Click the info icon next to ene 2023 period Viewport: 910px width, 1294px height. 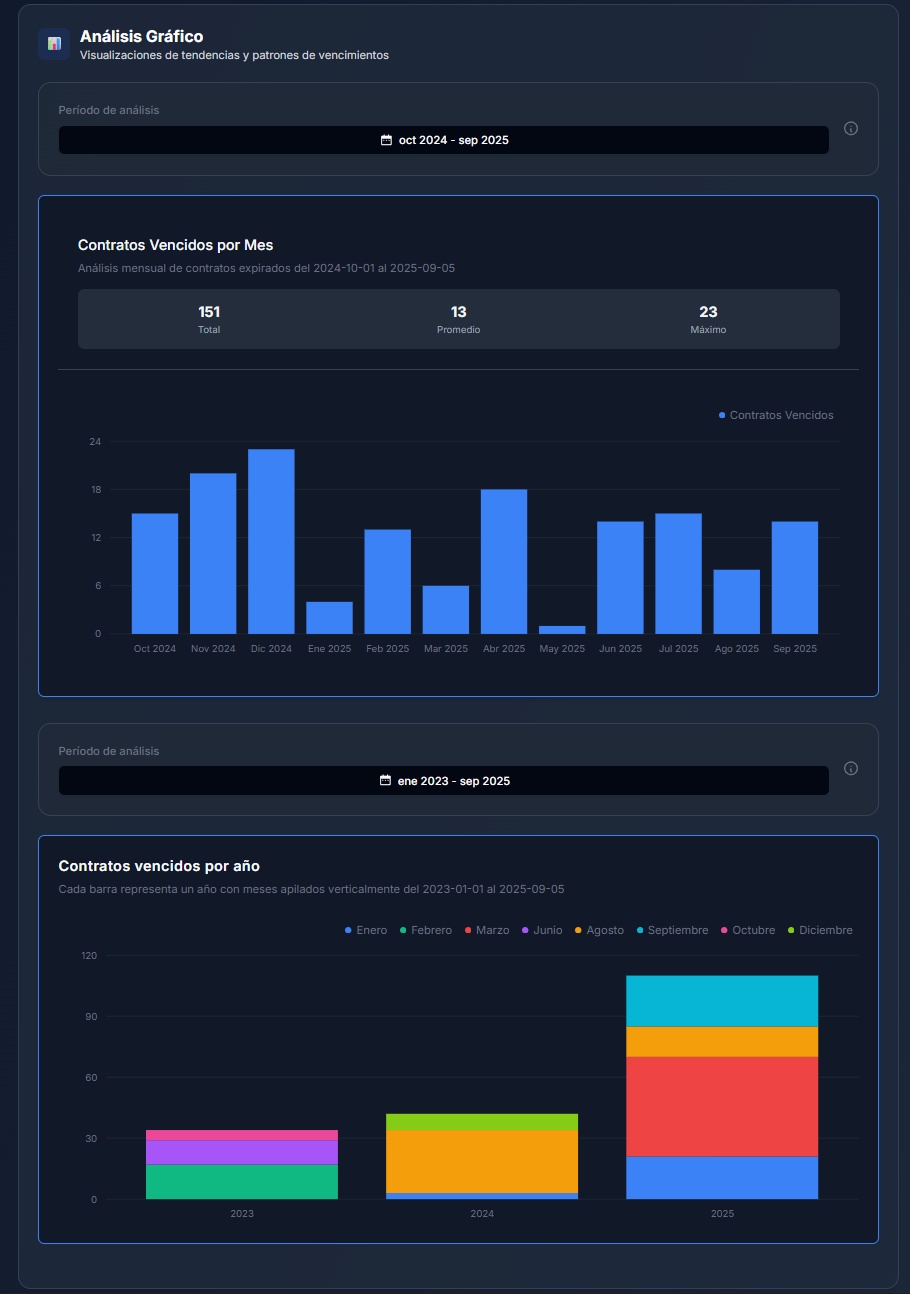click(x=851, y=768)
